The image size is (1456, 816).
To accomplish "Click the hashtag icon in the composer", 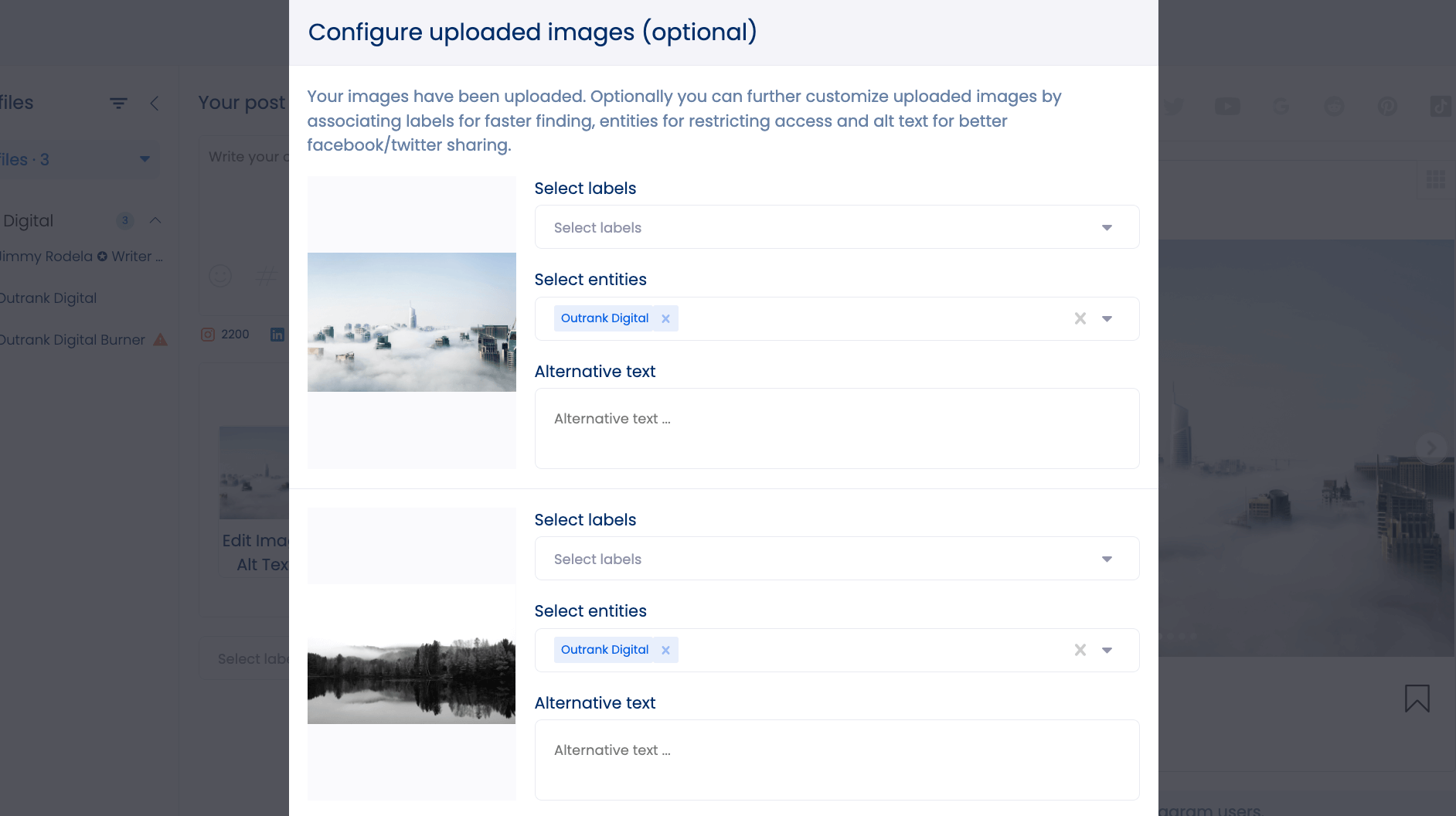I will tap(266, 276).
